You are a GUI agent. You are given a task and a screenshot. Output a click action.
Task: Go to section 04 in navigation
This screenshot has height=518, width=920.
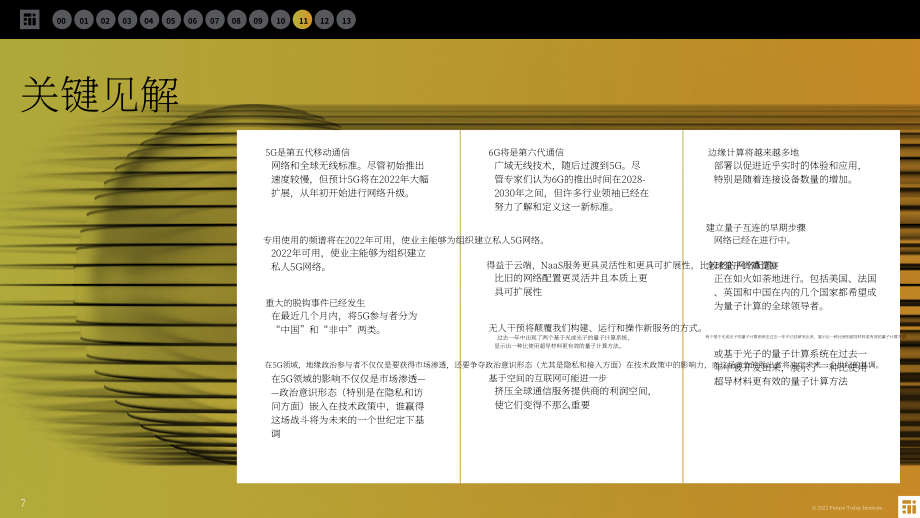coord(149,20)
